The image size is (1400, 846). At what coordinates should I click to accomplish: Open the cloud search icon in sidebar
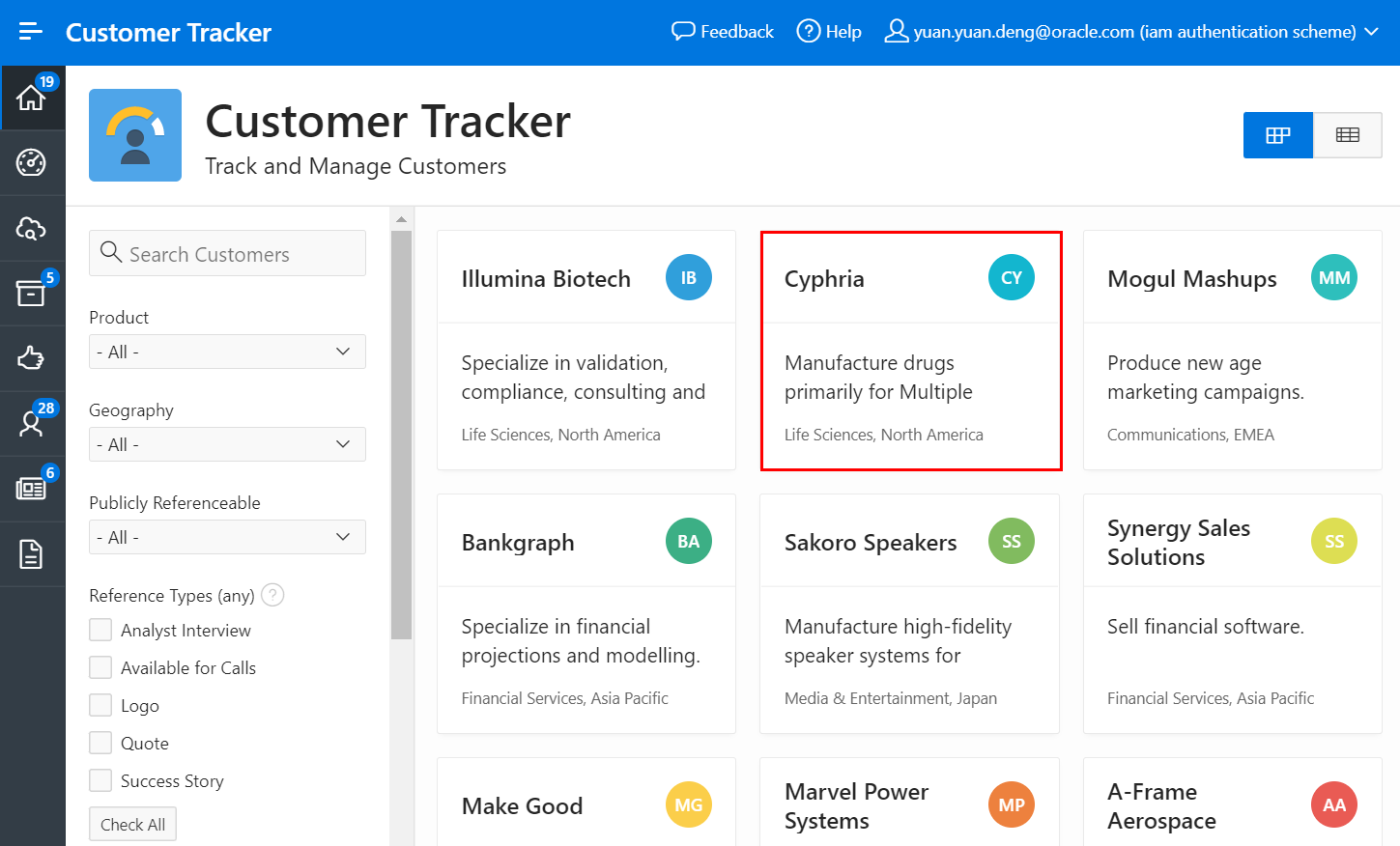click(x=32, y=228)
